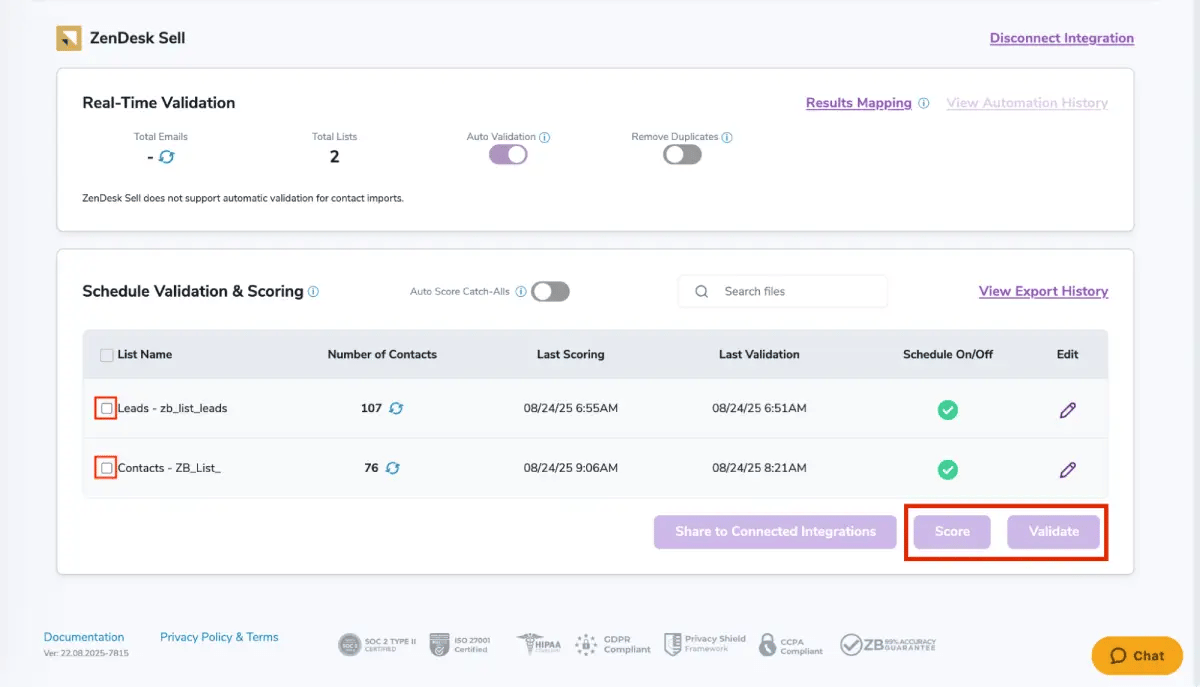
Task: Click the Validate button
Action: (x=1053, y=531)
